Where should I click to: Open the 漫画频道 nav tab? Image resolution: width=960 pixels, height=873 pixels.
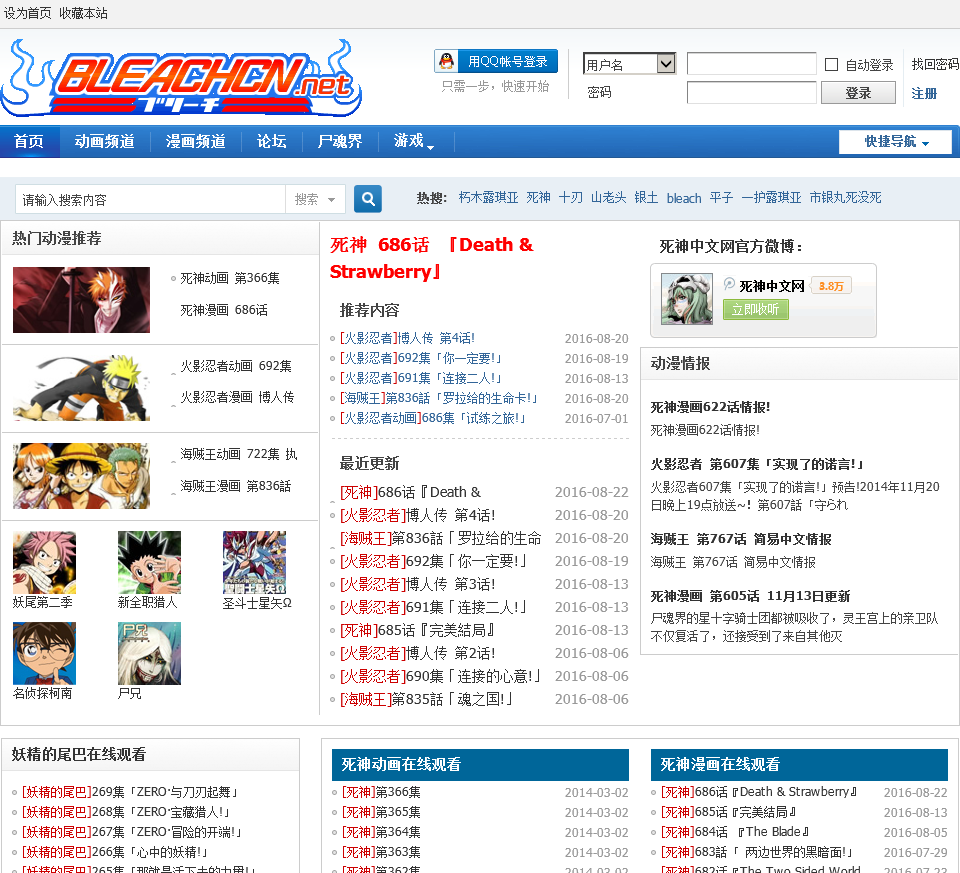coord(196,141)
